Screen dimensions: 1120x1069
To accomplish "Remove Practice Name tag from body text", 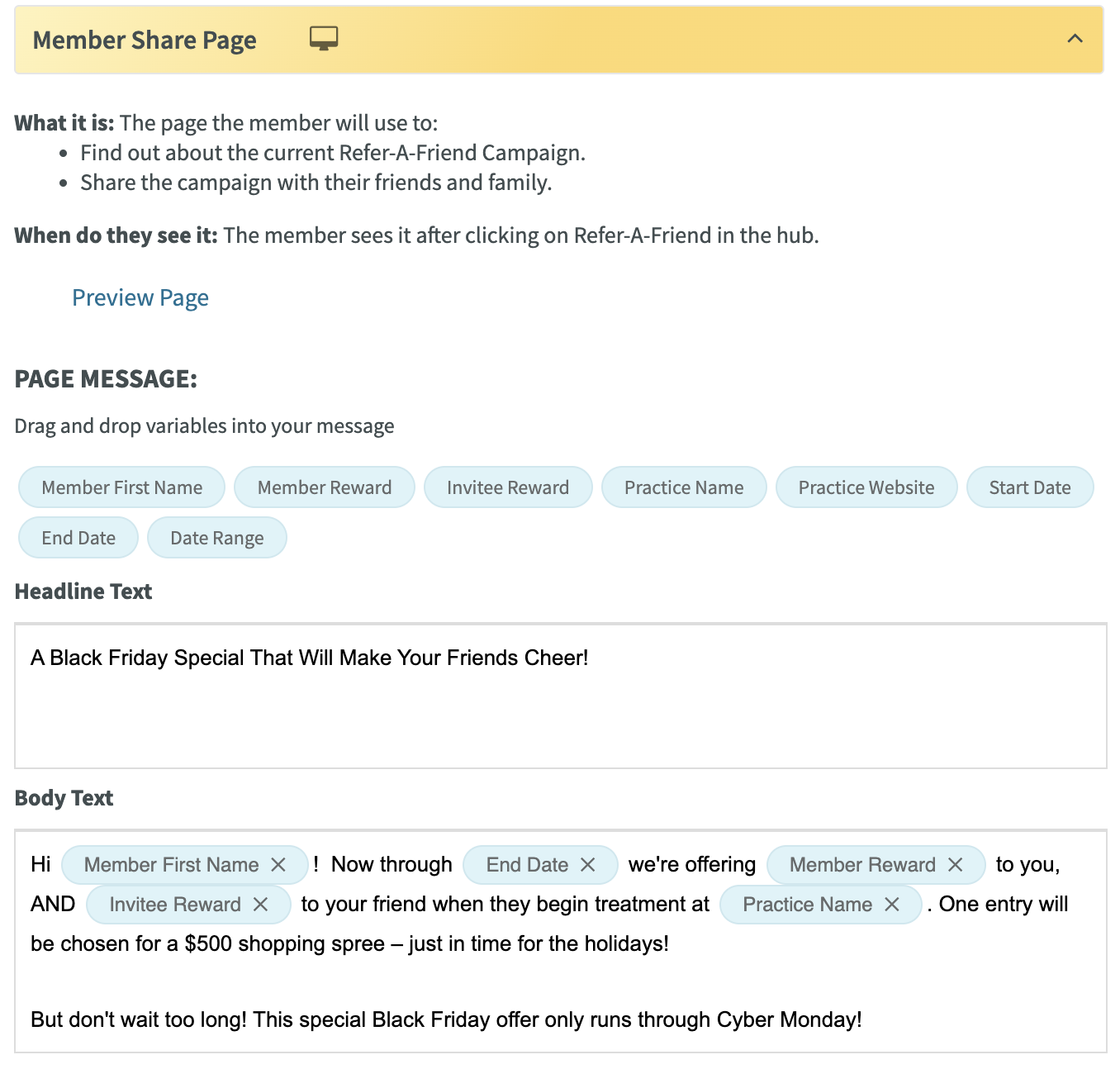I will coord(892,905).
